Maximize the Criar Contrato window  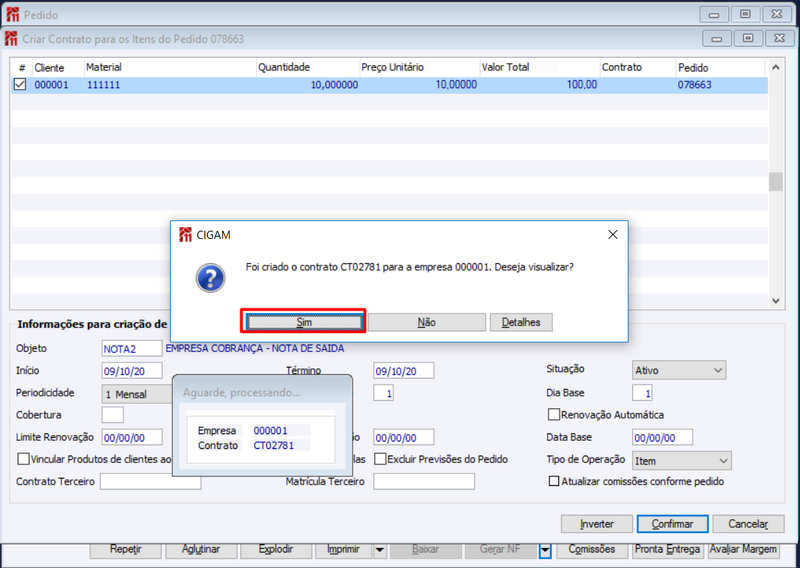click(748, 39)
